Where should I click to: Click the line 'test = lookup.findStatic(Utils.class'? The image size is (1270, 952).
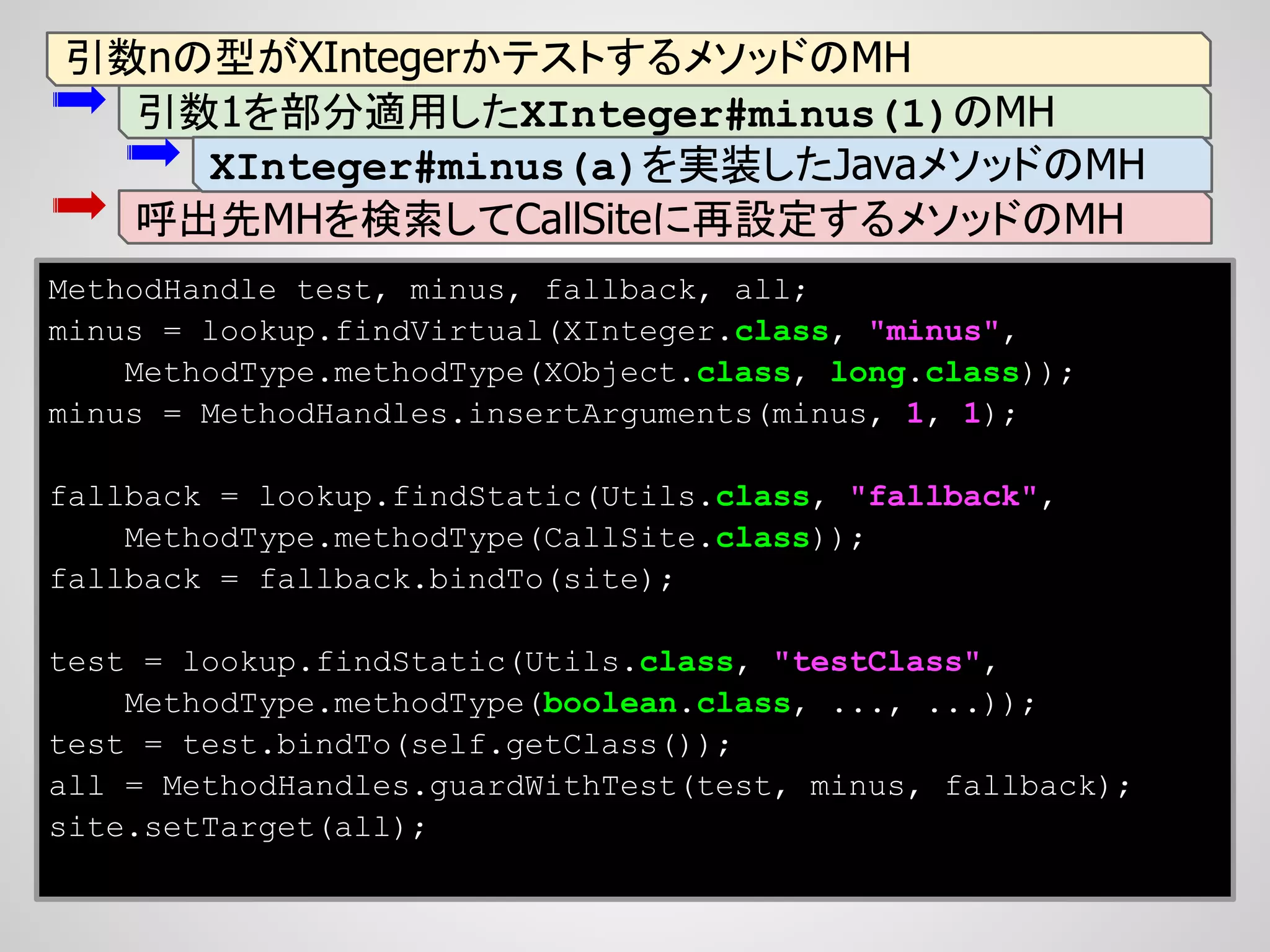click(523, 662)
